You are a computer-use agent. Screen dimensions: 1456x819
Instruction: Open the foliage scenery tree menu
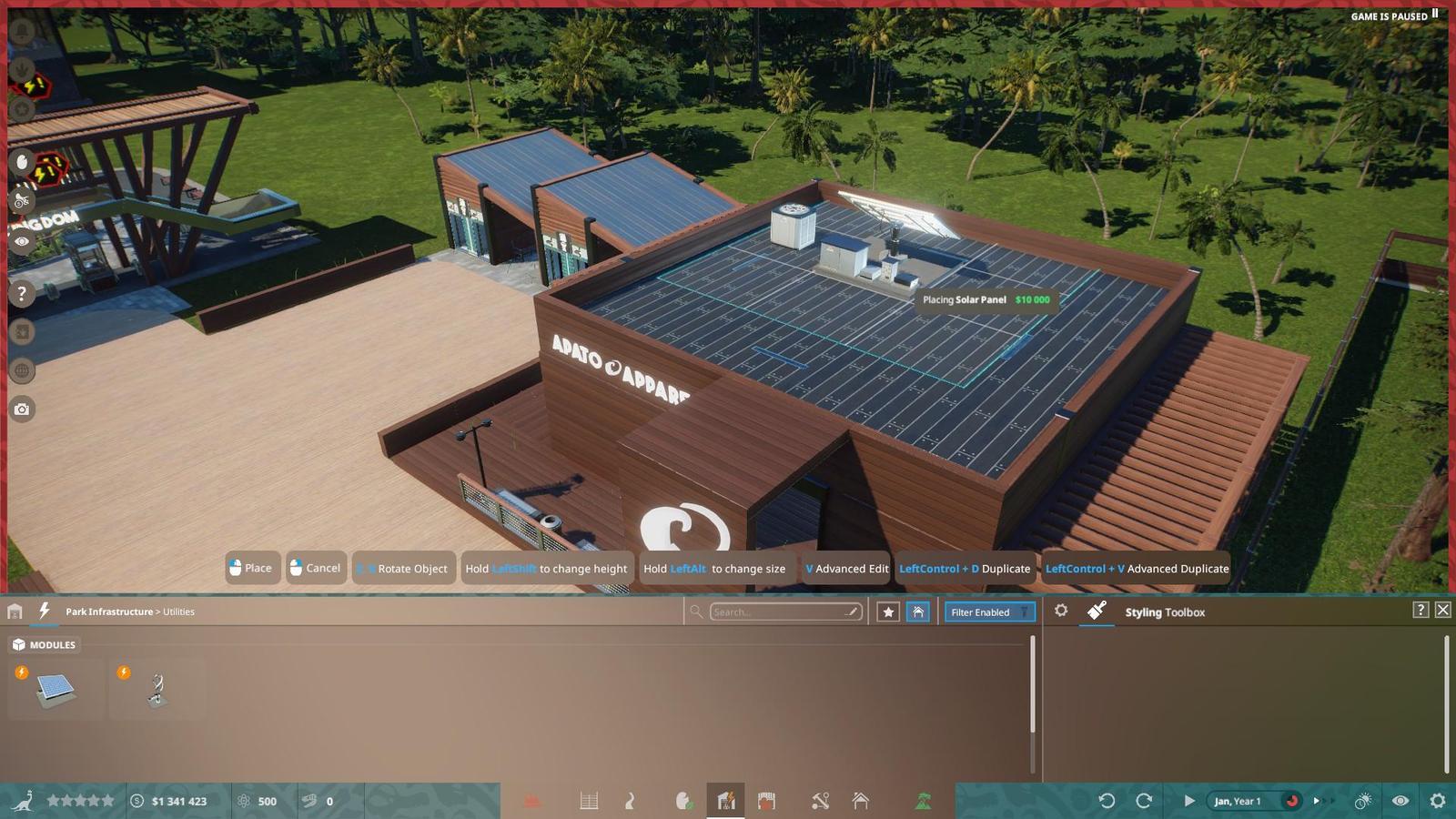[924, 801]
